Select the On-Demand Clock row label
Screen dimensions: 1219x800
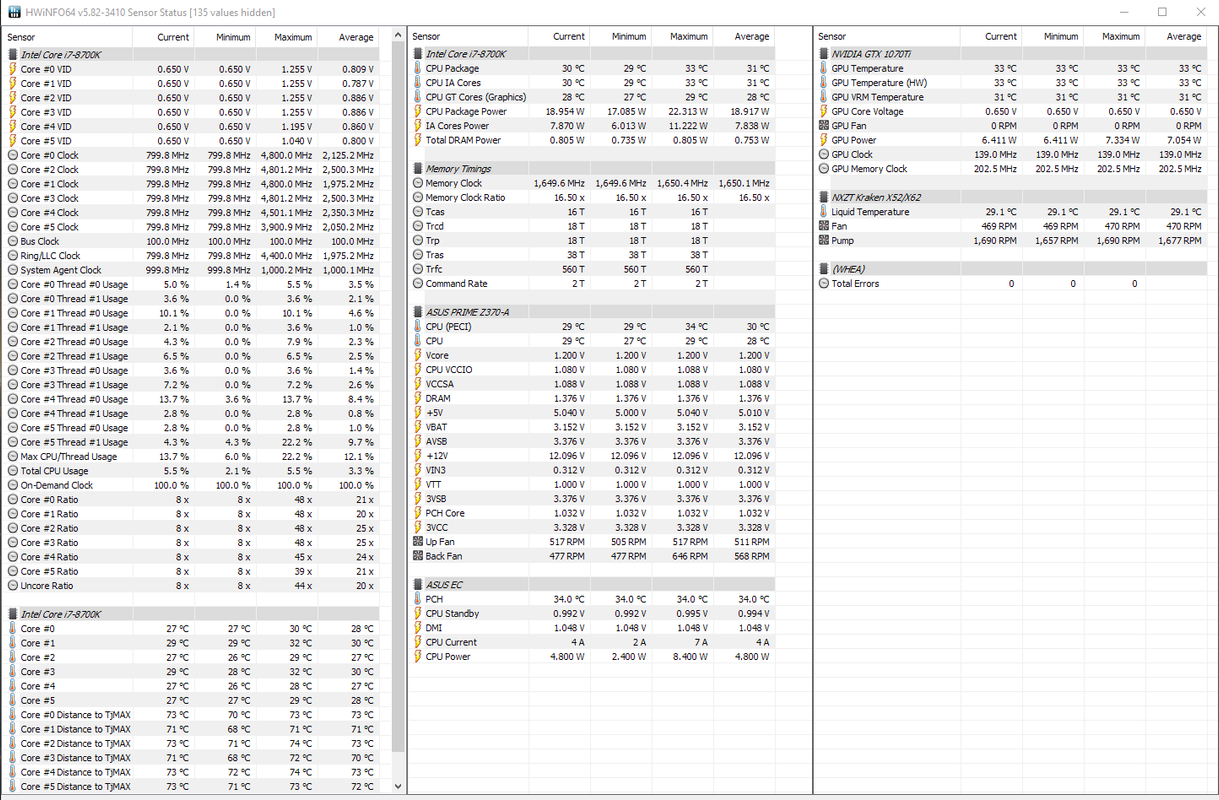(57, 485)
